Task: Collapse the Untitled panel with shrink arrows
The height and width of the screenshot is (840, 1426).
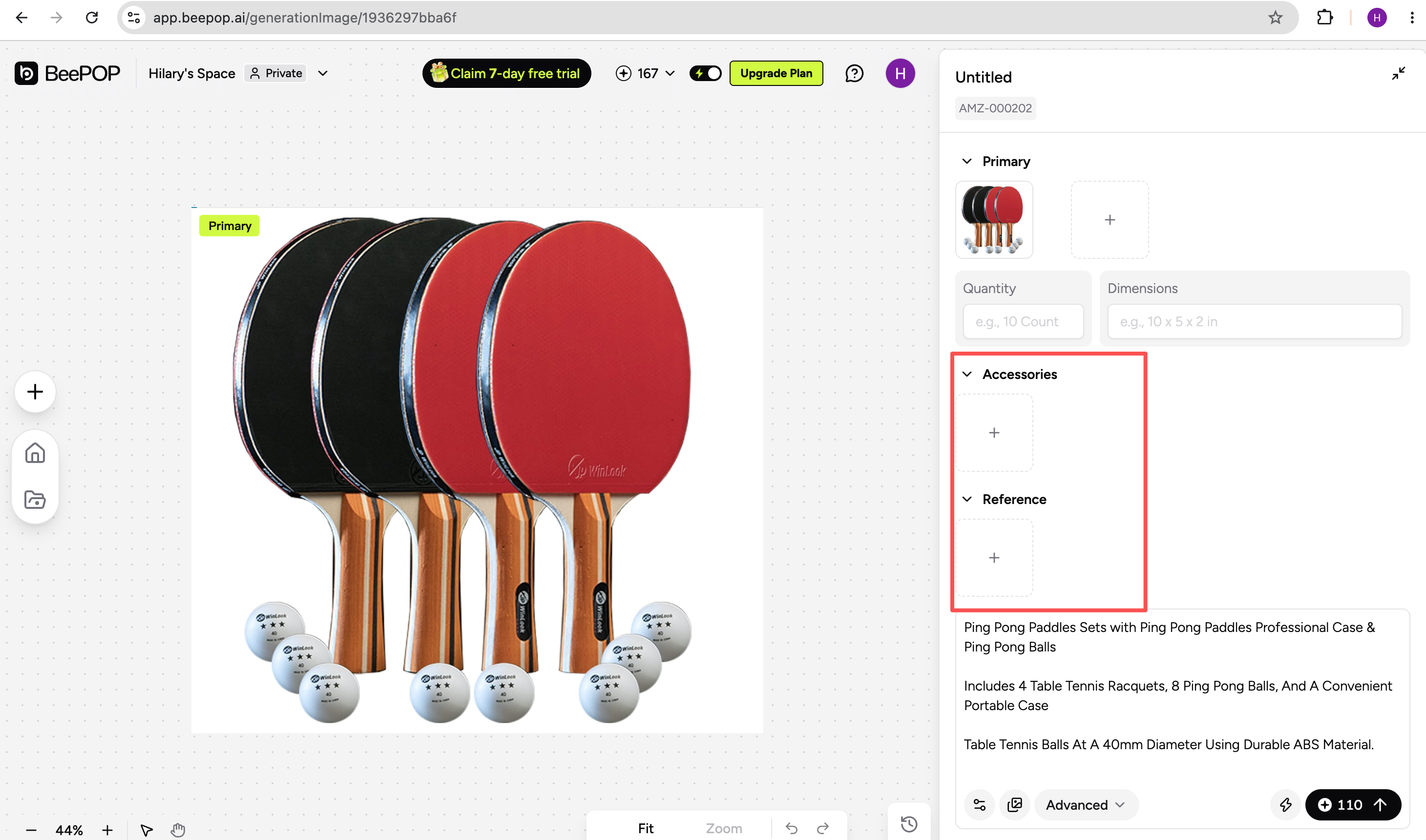Action: (1398, 74)
